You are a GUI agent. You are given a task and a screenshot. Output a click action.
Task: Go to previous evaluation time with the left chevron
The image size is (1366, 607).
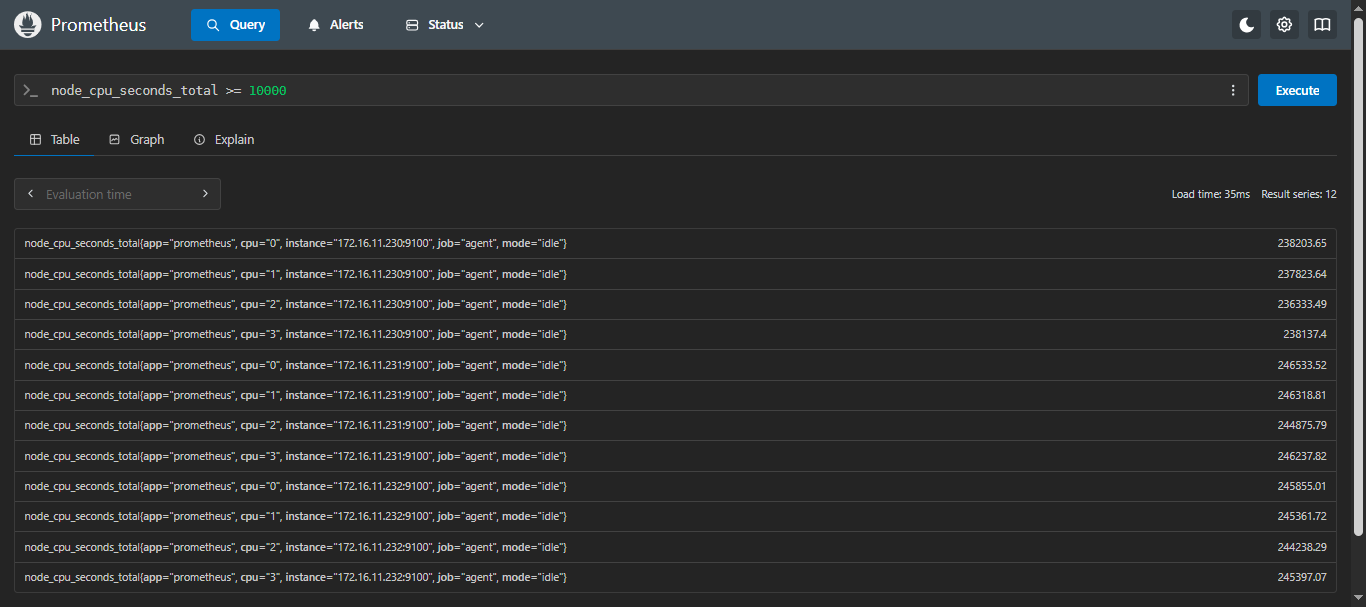point(31,194)
